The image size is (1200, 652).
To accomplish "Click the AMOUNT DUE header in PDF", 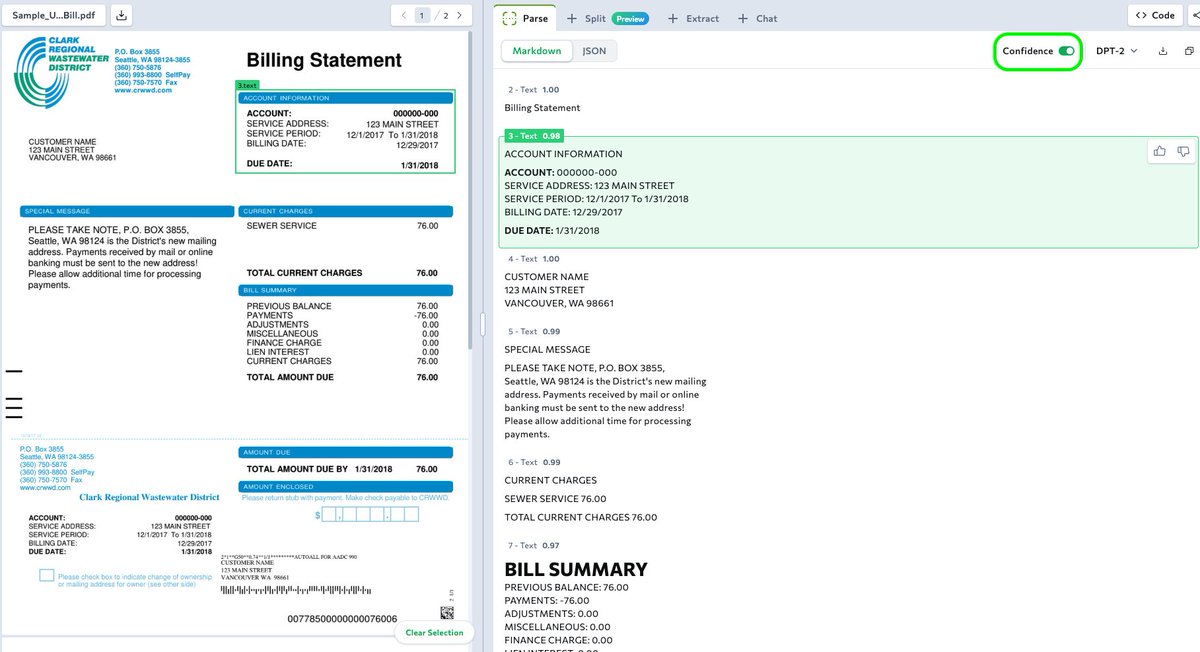I will pos(346,452).
